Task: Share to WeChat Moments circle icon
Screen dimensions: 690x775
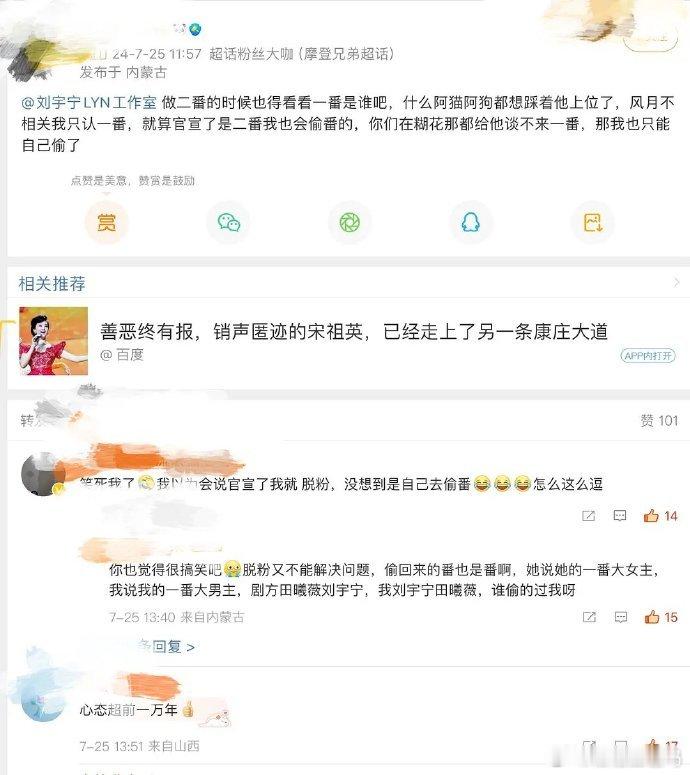Action: tap(350, 222)
